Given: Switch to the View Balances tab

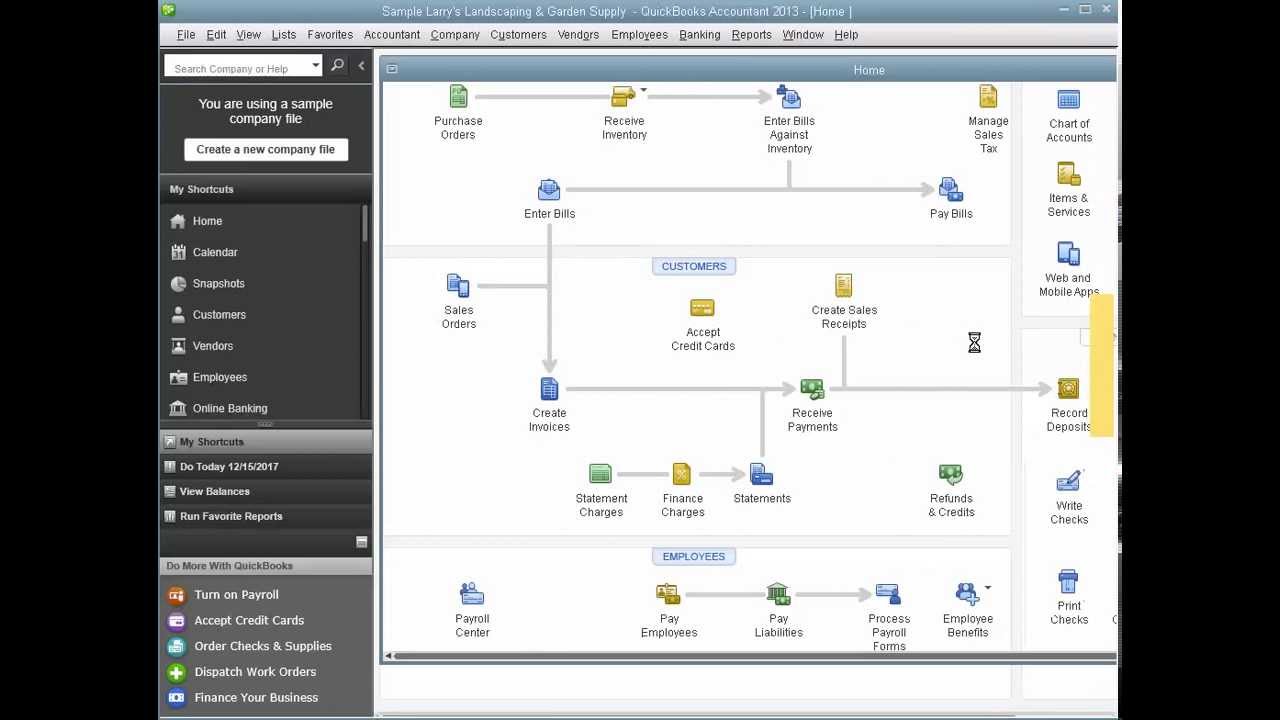Looking at the screenshot, I should pos(265,492).
